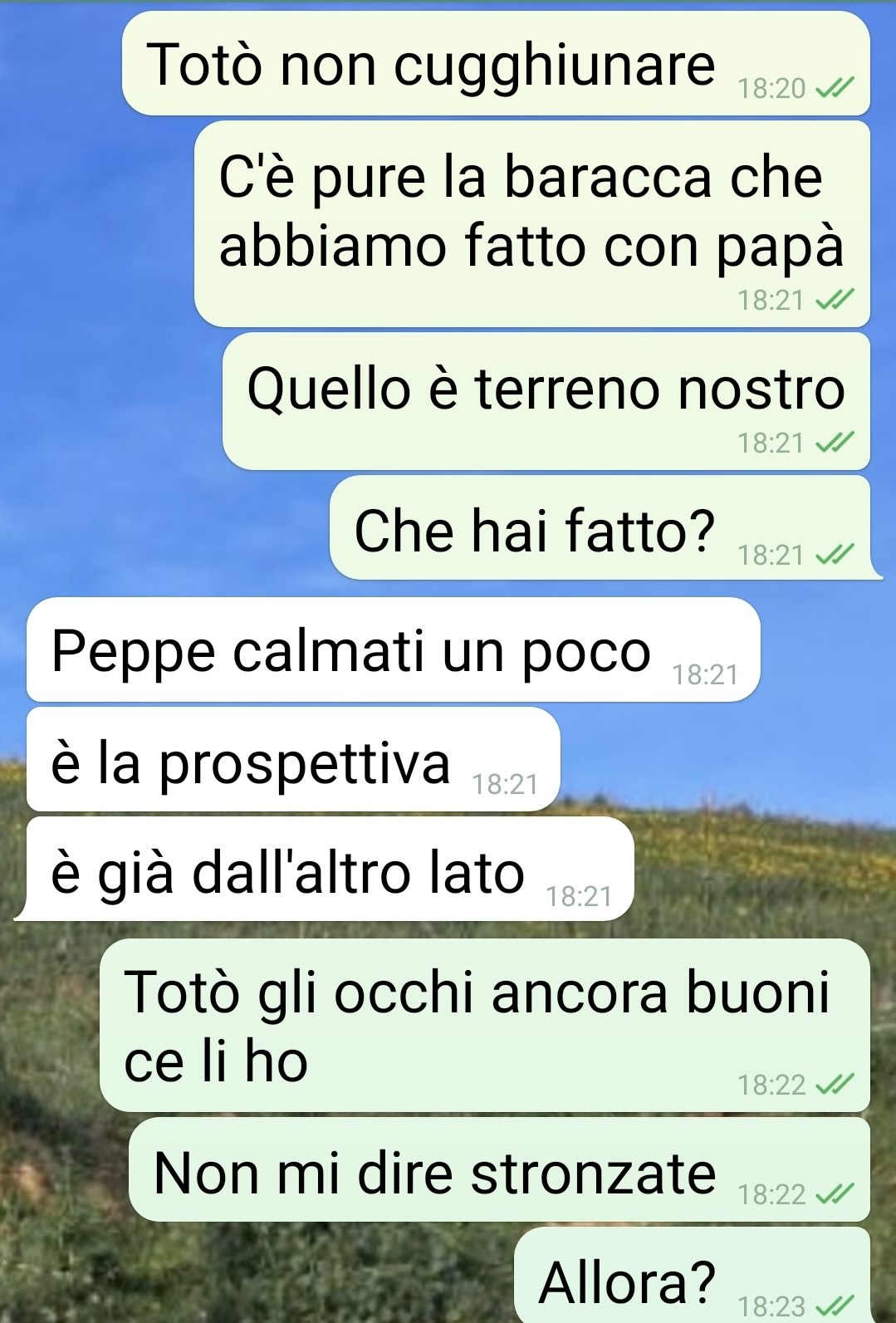Tap the read receipt ticks on 'Quello è terreno nostro'
The height and width of the screenshot is (1323, 896).
[x=835, y=443]
